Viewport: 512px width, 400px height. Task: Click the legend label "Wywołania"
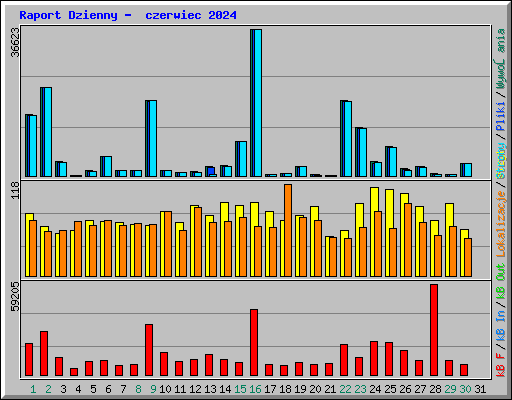pos(501,59)
